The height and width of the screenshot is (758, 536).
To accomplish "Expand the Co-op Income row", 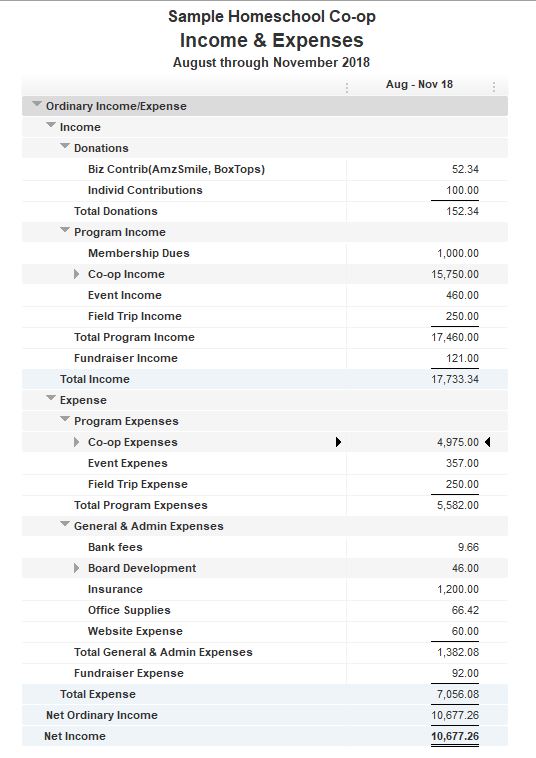I will [76, 274].
